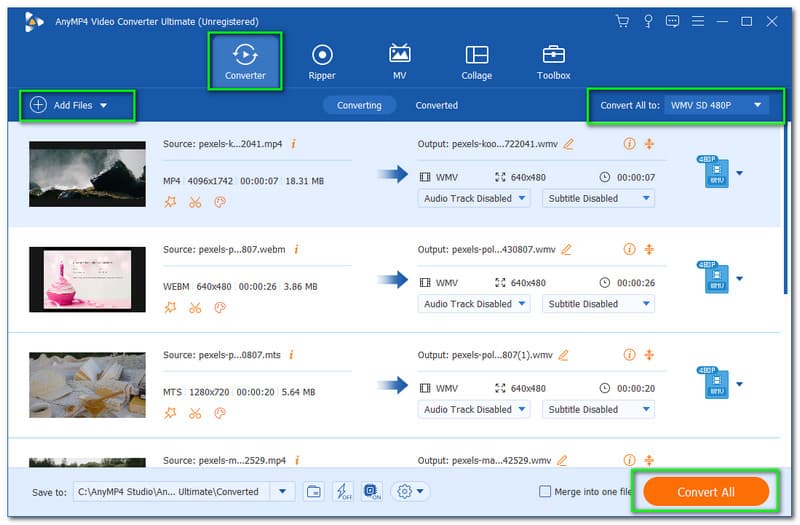Switch to the Converter tab
The image size is (800, 525).
[x=245, y=62]
